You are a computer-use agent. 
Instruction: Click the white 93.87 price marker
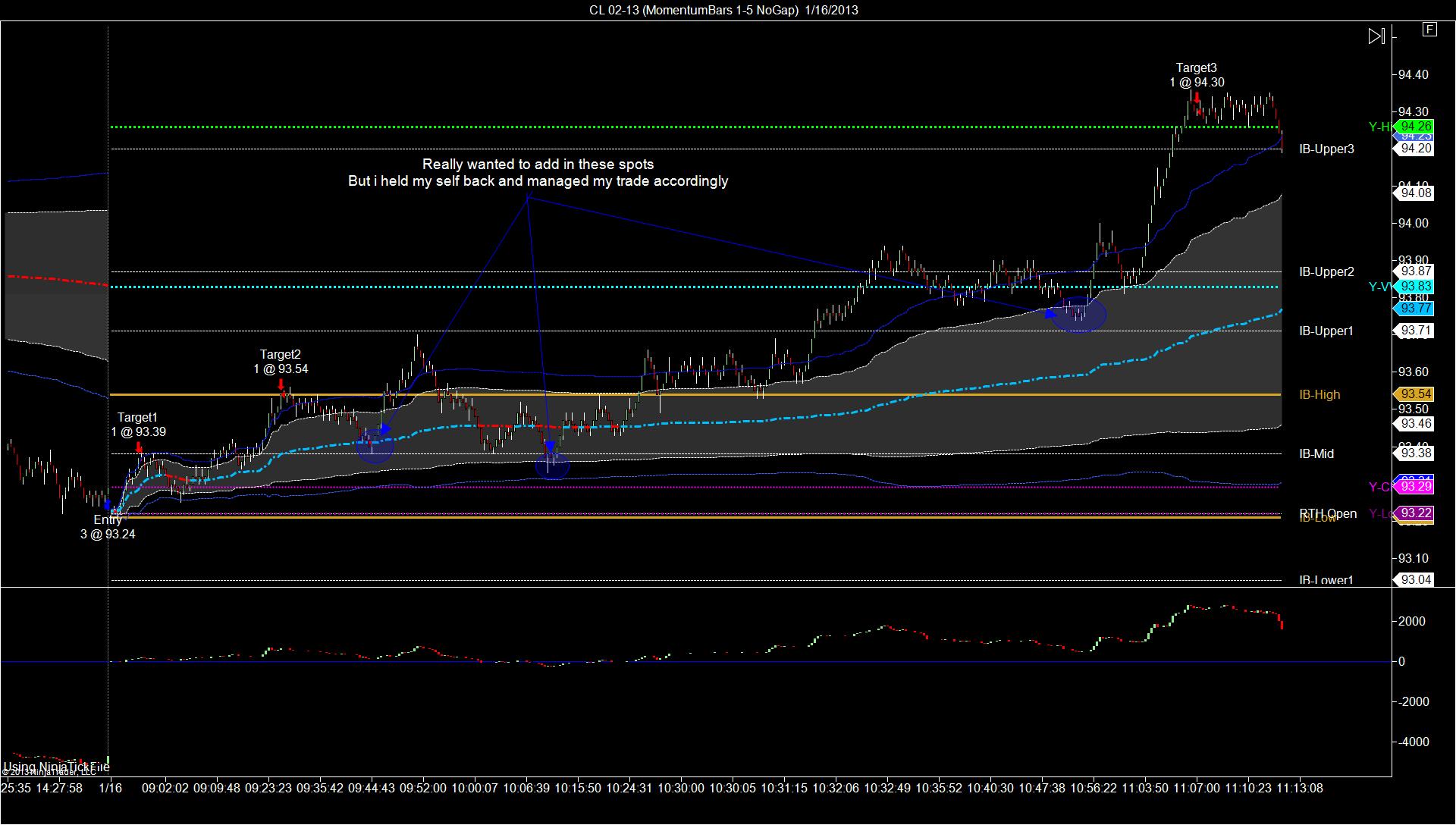(1414, 271)
